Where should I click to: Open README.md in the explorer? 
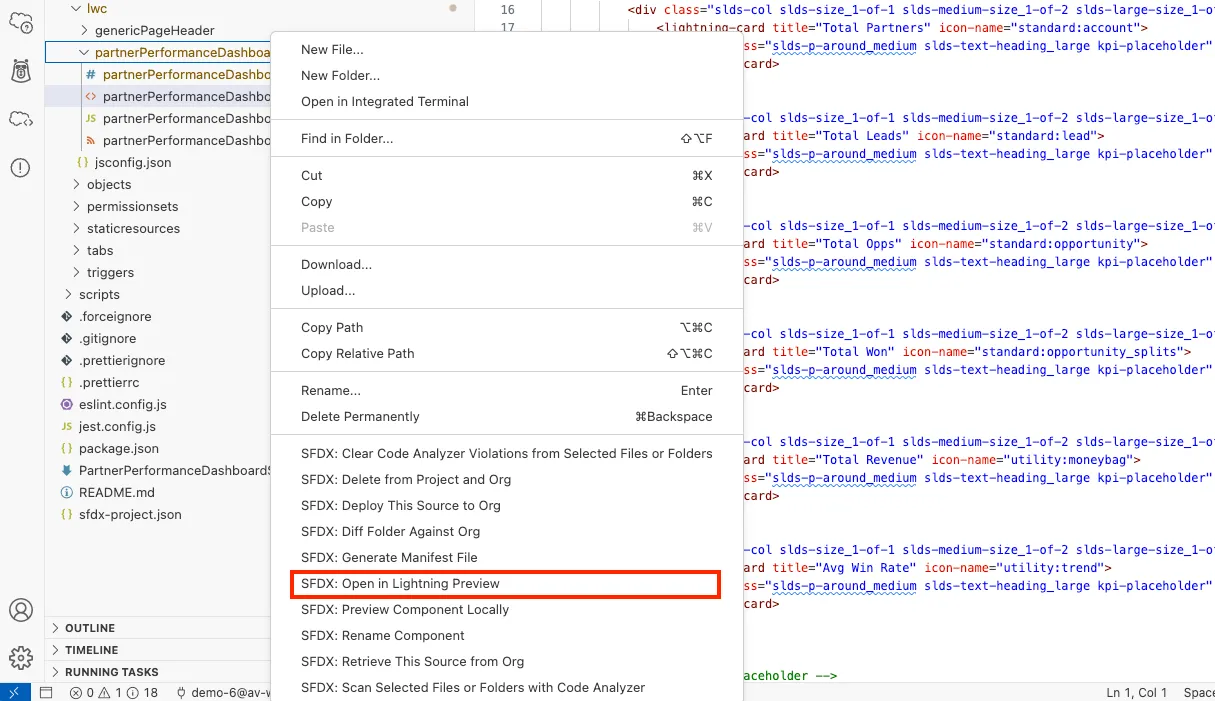click(x=116, y=493)
